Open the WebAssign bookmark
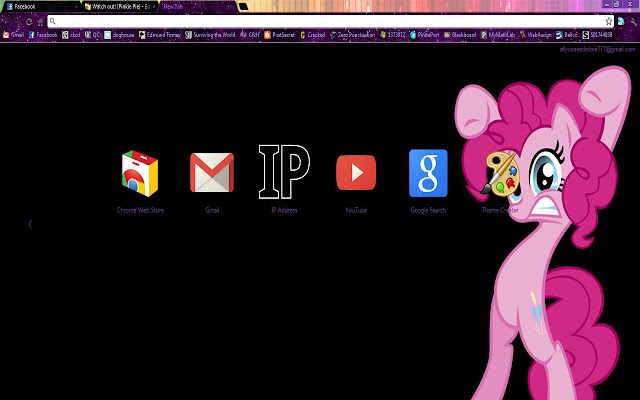This screenshot has width=640, height=400. 535,35
